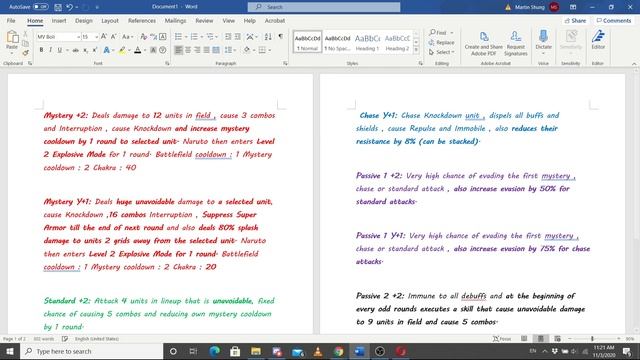This screenshot has width=640, height=360.
Task: Click the Replace button
Action: 442,42
